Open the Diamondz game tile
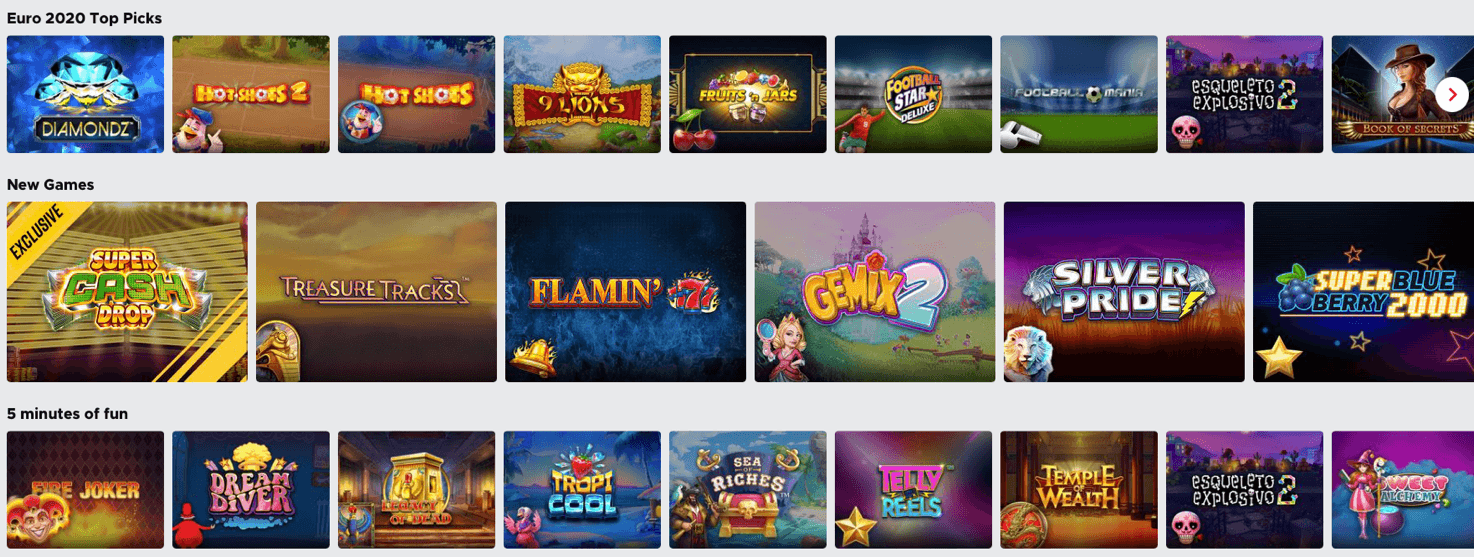Viewport: 1474px width, 557px height. click(x=85, y=94)
